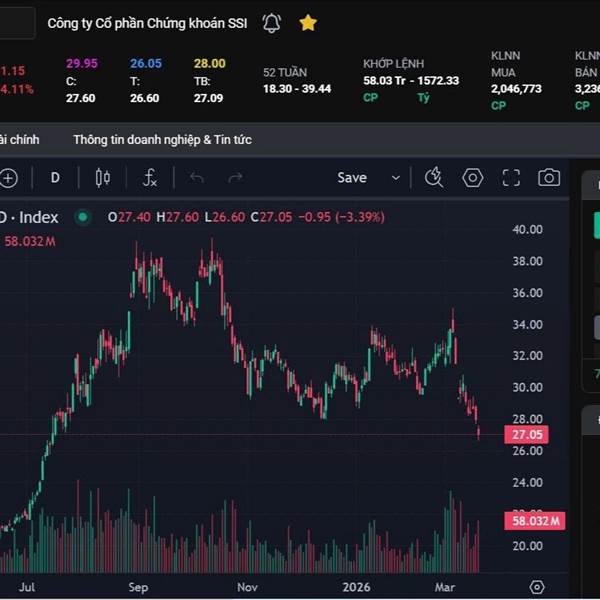Open time axis settings at chart bottom-right
The width and height of the screenshot is (600, 600).
pos(537,587)
